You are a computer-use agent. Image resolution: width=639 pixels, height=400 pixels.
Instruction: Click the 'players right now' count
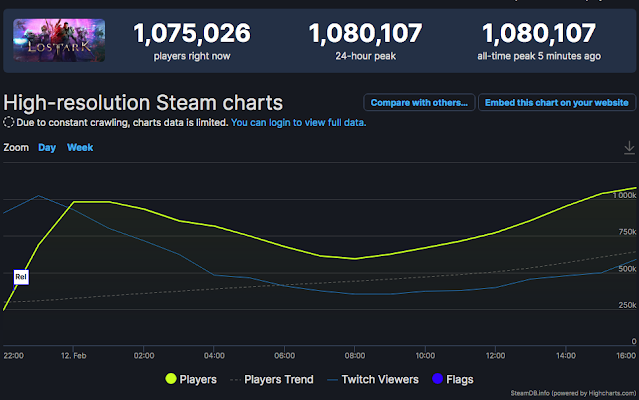pyautogui.click(x=191, y=34)
